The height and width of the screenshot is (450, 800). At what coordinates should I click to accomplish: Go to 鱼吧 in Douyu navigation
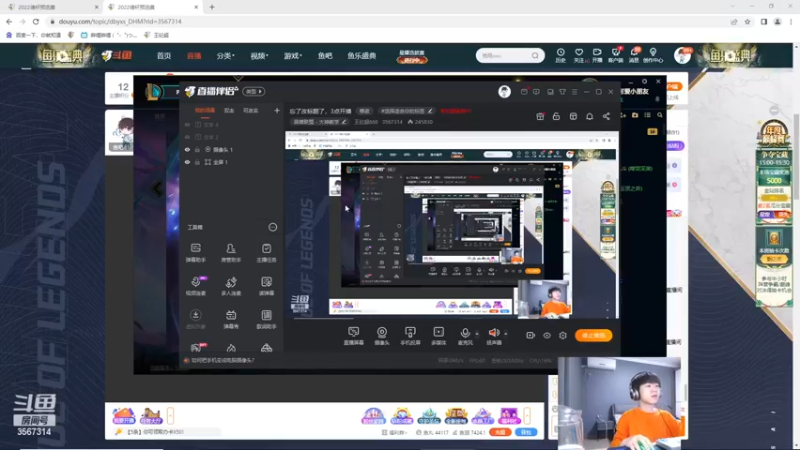325,56
